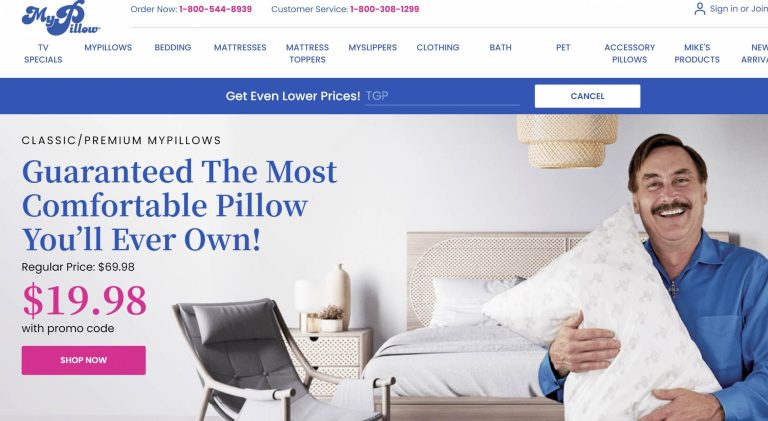Open the Accessory Pillows category

pyautogui.click(x=629, y=53)
